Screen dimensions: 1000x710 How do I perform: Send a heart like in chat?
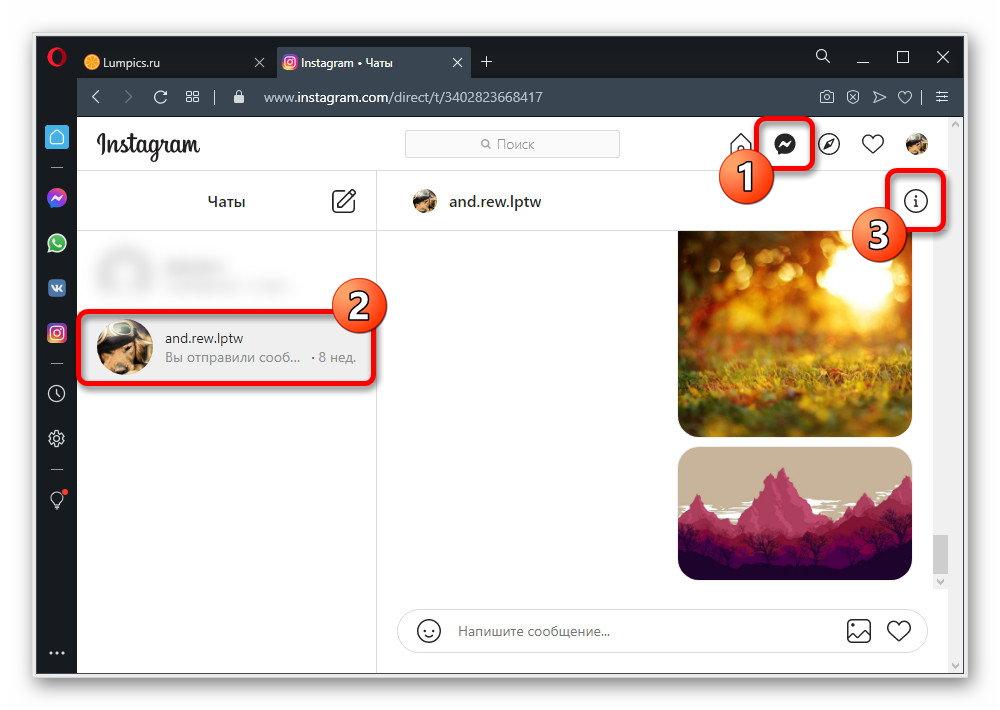click(899, 631)
